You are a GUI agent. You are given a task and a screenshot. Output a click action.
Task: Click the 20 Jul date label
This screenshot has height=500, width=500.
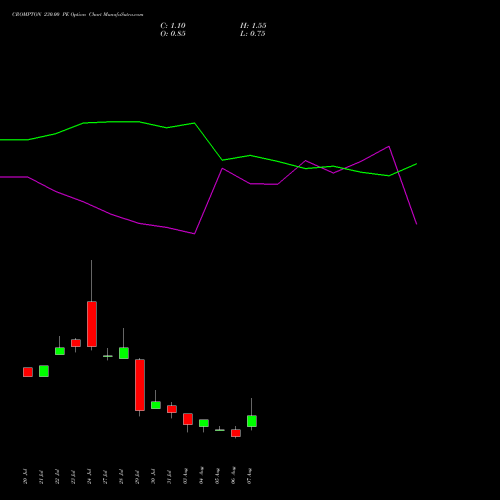[x=25, y=477]
